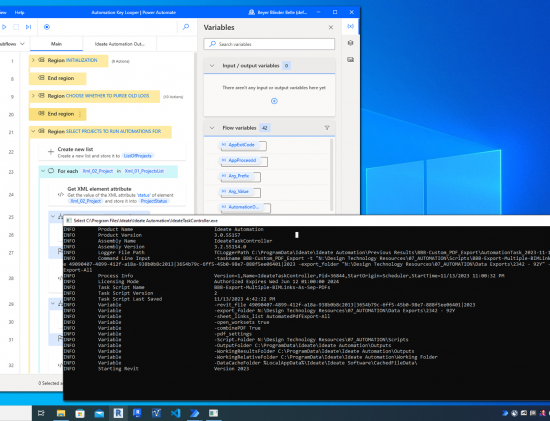Click ProjectStatus variable token in line 24

[154, 201]
